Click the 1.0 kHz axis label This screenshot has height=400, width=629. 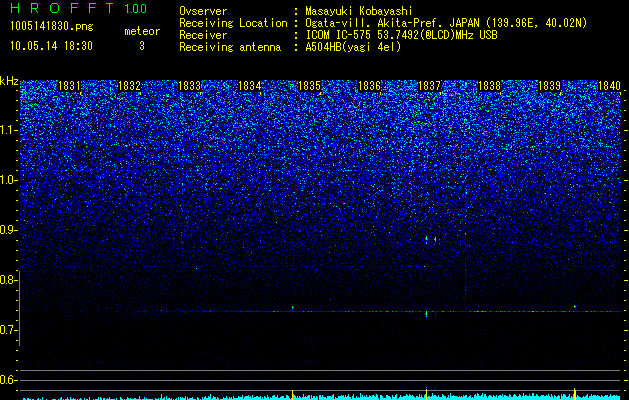click(9, 180)
